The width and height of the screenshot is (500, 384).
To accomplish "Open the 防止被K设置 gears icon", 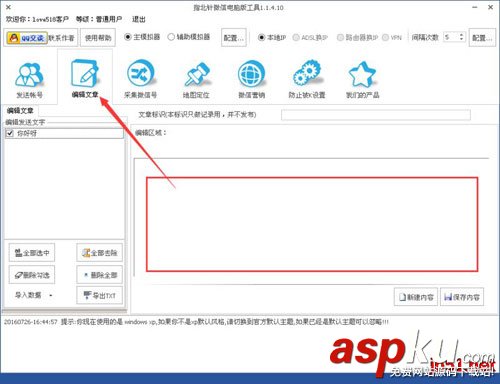I will coord(307,79).
